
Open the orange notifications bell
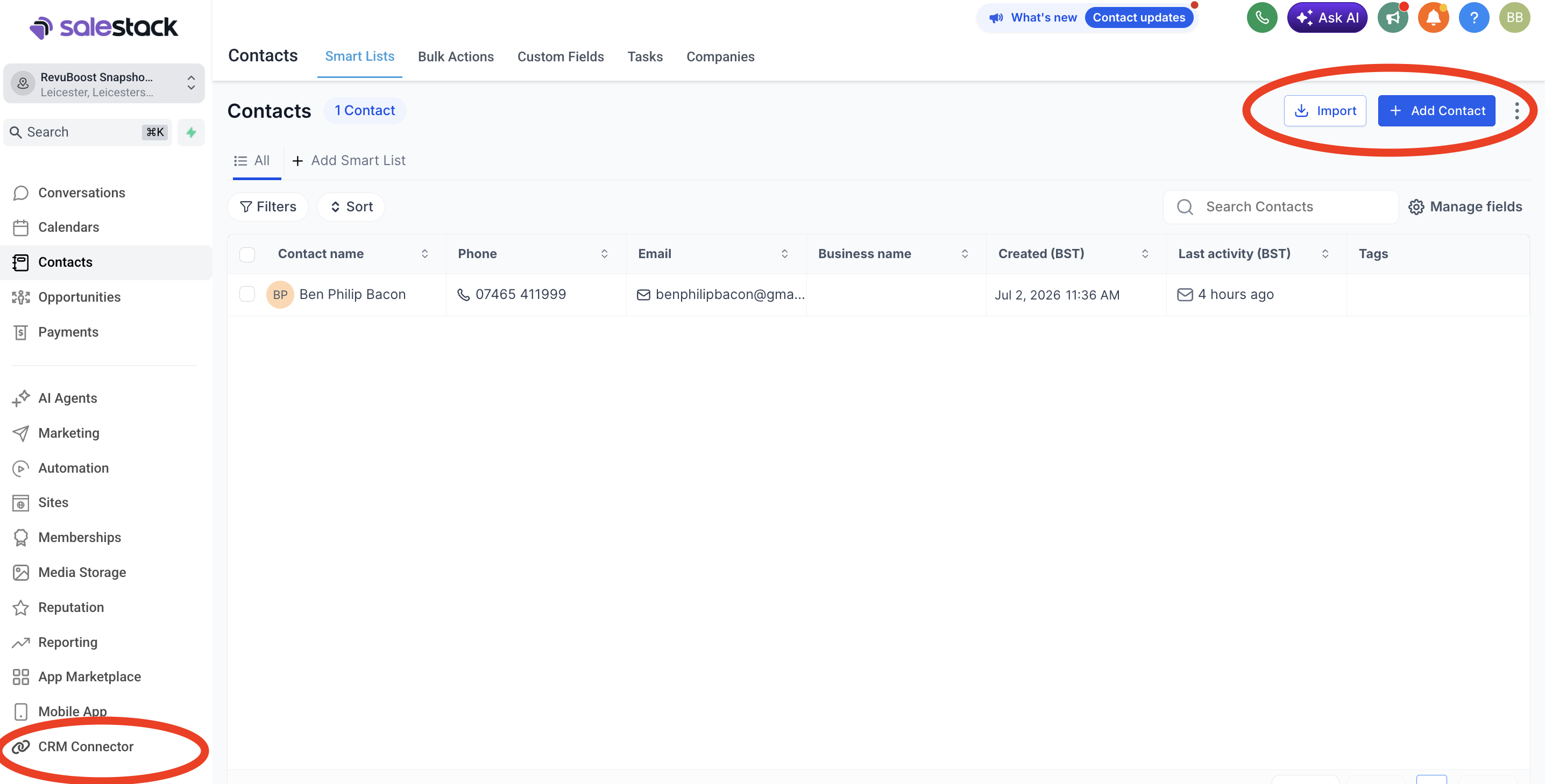tap(1434, 18)
